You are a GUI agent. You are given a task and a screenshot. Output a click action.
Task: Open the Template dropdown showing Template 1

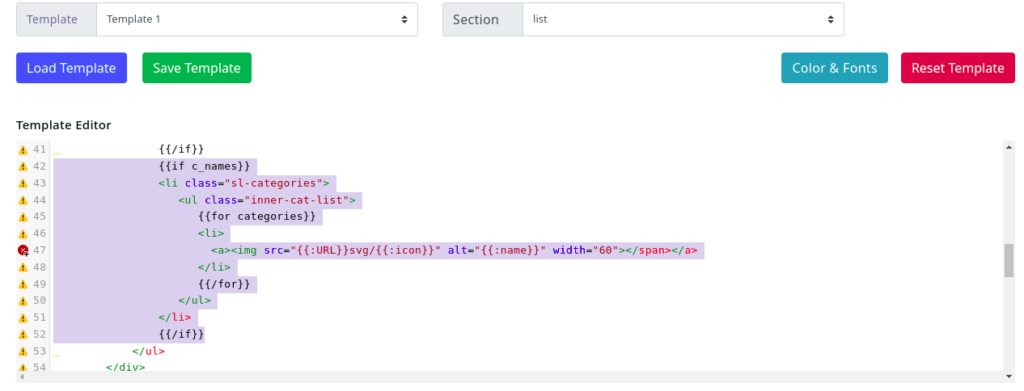[257, 20]
